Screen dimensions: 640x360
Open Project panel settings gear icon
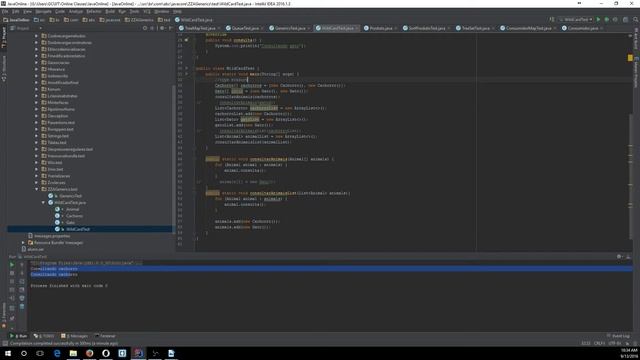pos(162,28)
